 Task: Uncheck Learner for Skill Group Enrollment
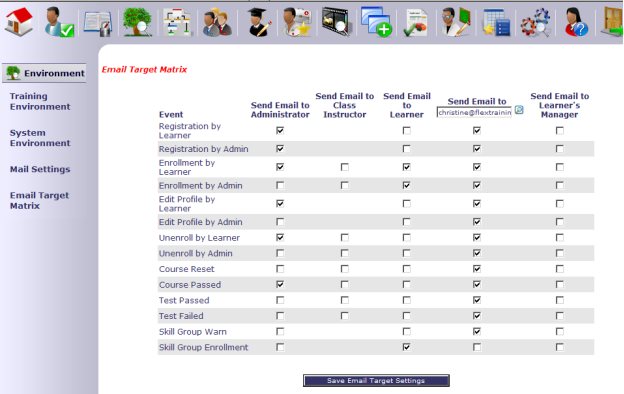[406, 347]
